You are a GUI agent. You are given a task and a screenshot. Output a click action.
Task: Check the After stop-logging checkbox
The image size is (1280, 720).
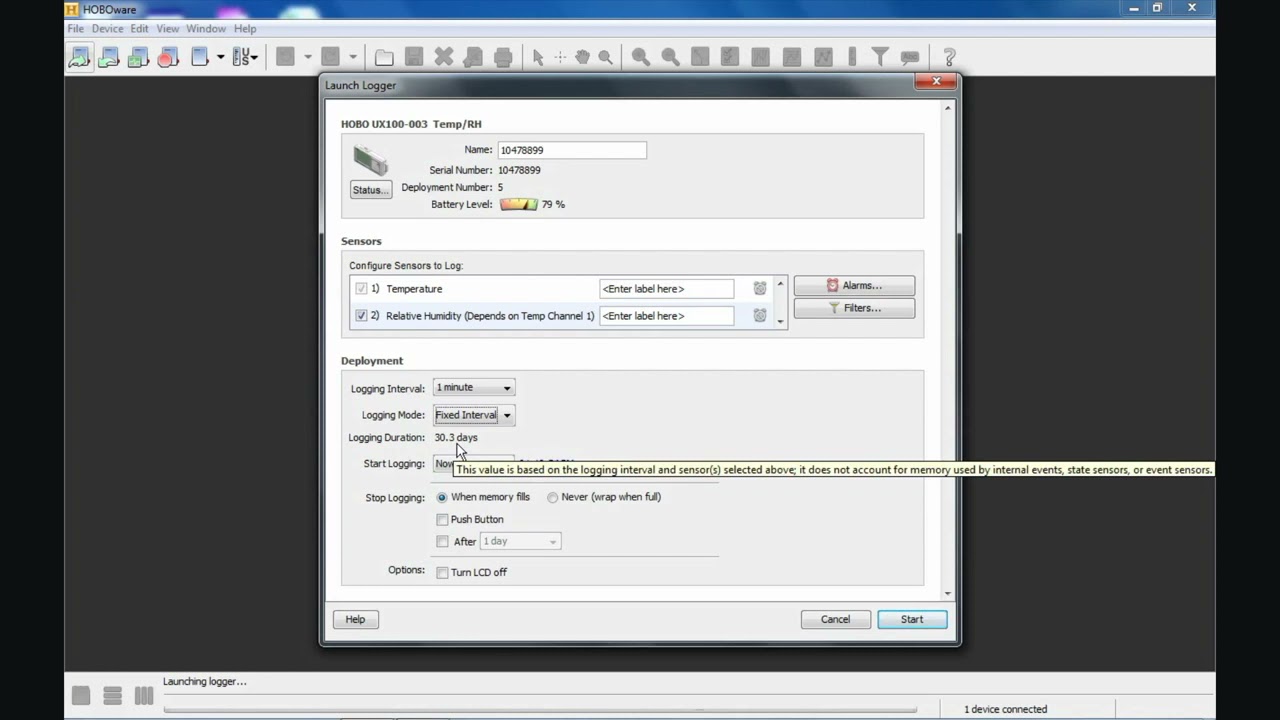442,542
